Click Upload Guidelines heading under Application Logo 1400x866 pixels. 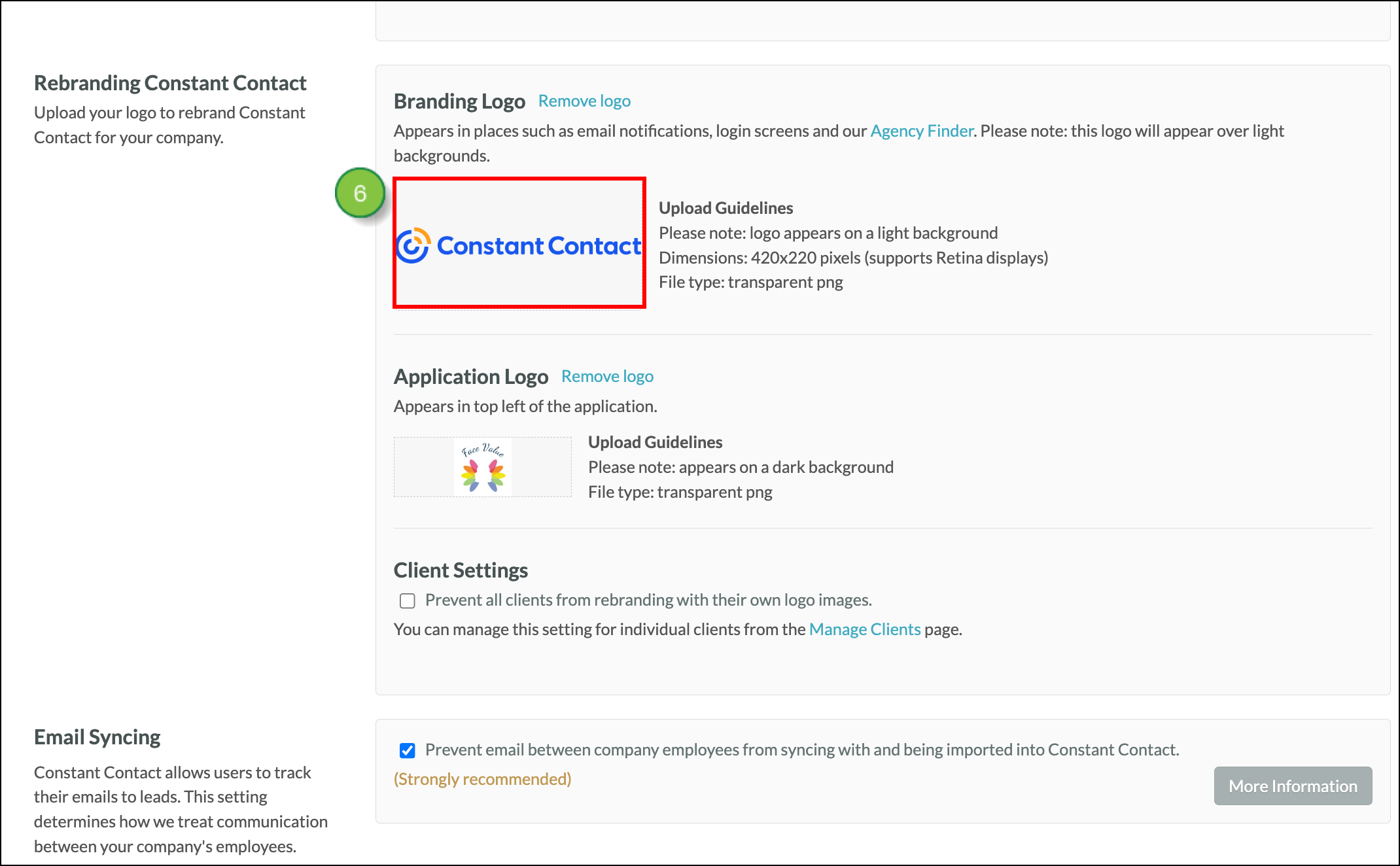(x=655, y=442)
